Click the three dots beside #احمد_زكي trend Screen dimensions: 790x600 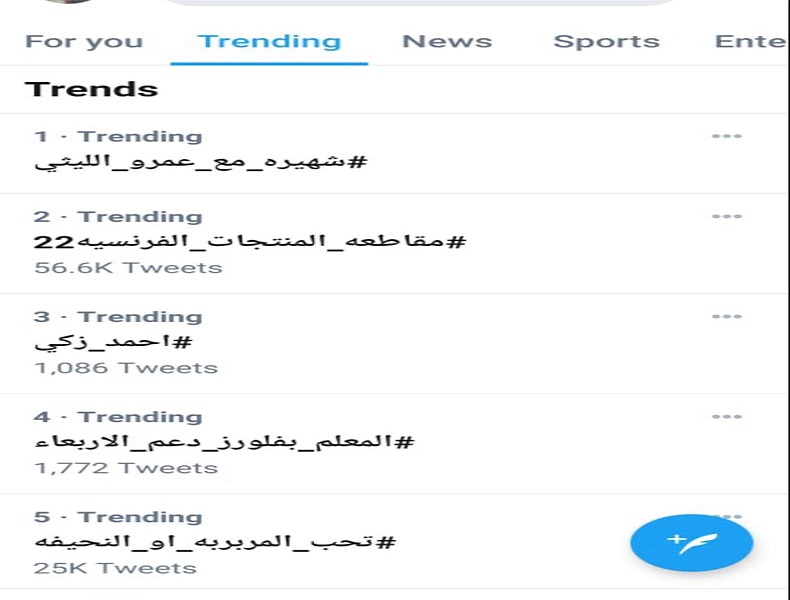click(726, 317)
